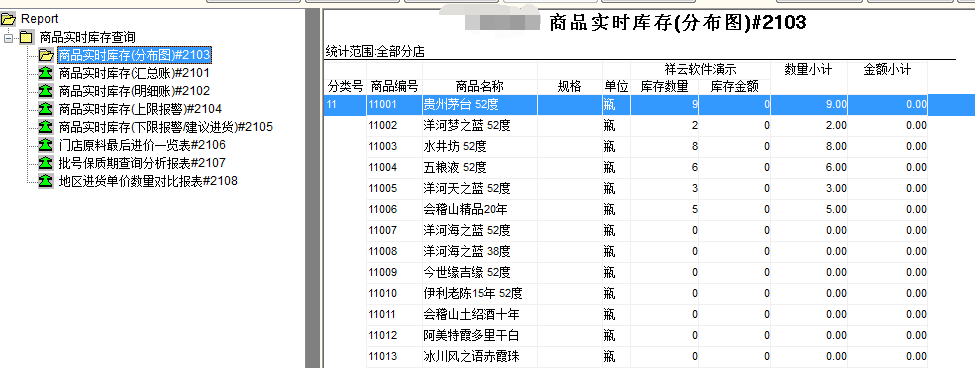Image resolution: width=975 pixels, height=368 pixels.
Task: Click the 库存数量 column header
Action: (x=664, y=86)
